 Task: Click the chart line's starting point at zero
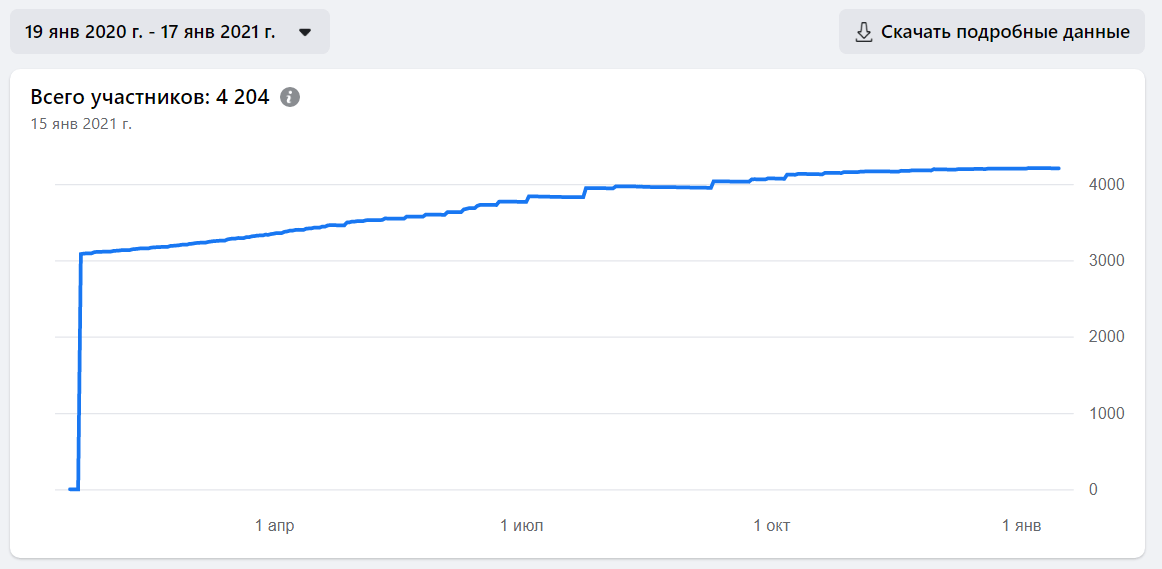(x=70, y=489)
